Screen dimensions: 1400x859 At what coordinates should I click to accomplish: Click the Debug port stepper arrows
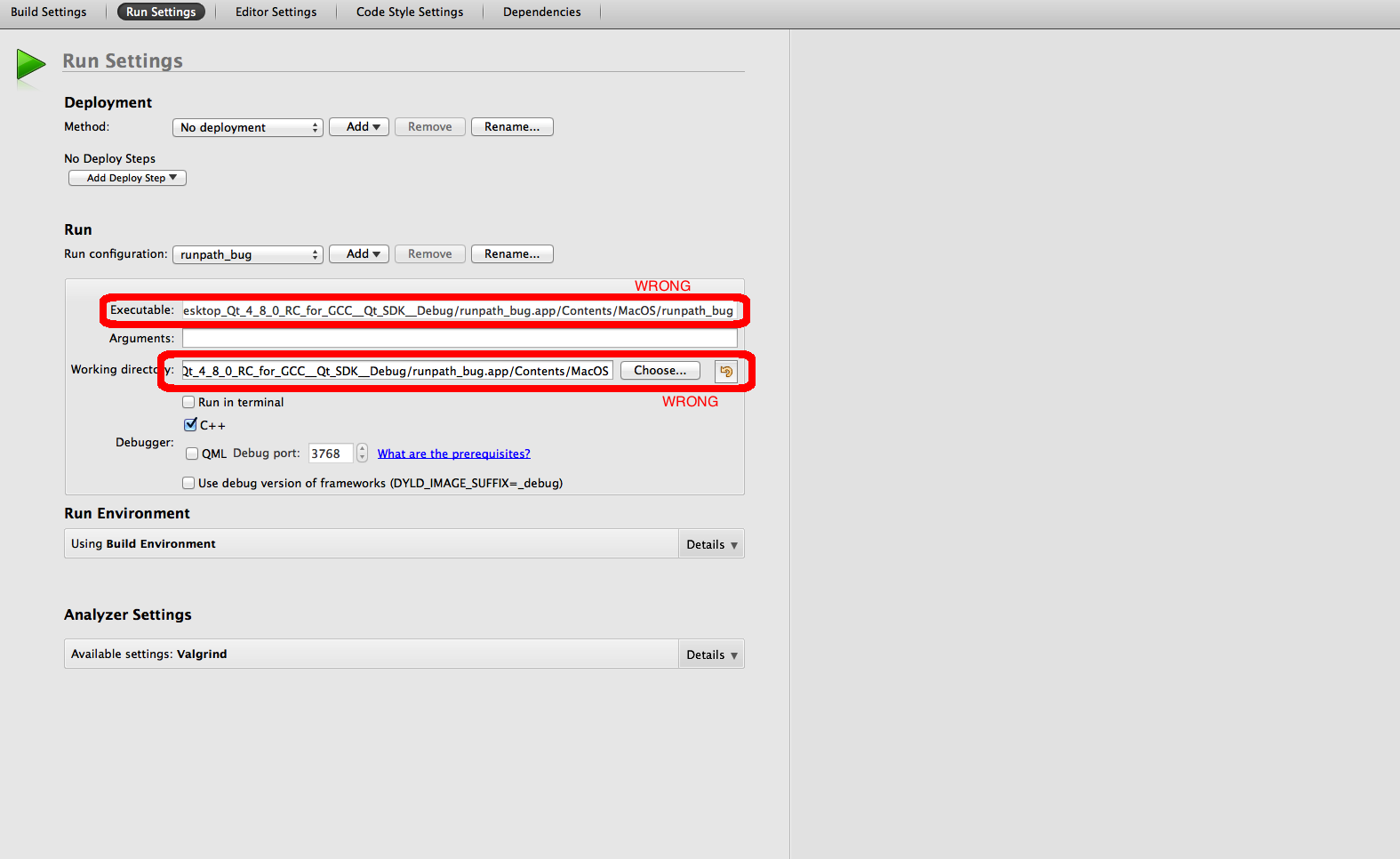point(362,454)
